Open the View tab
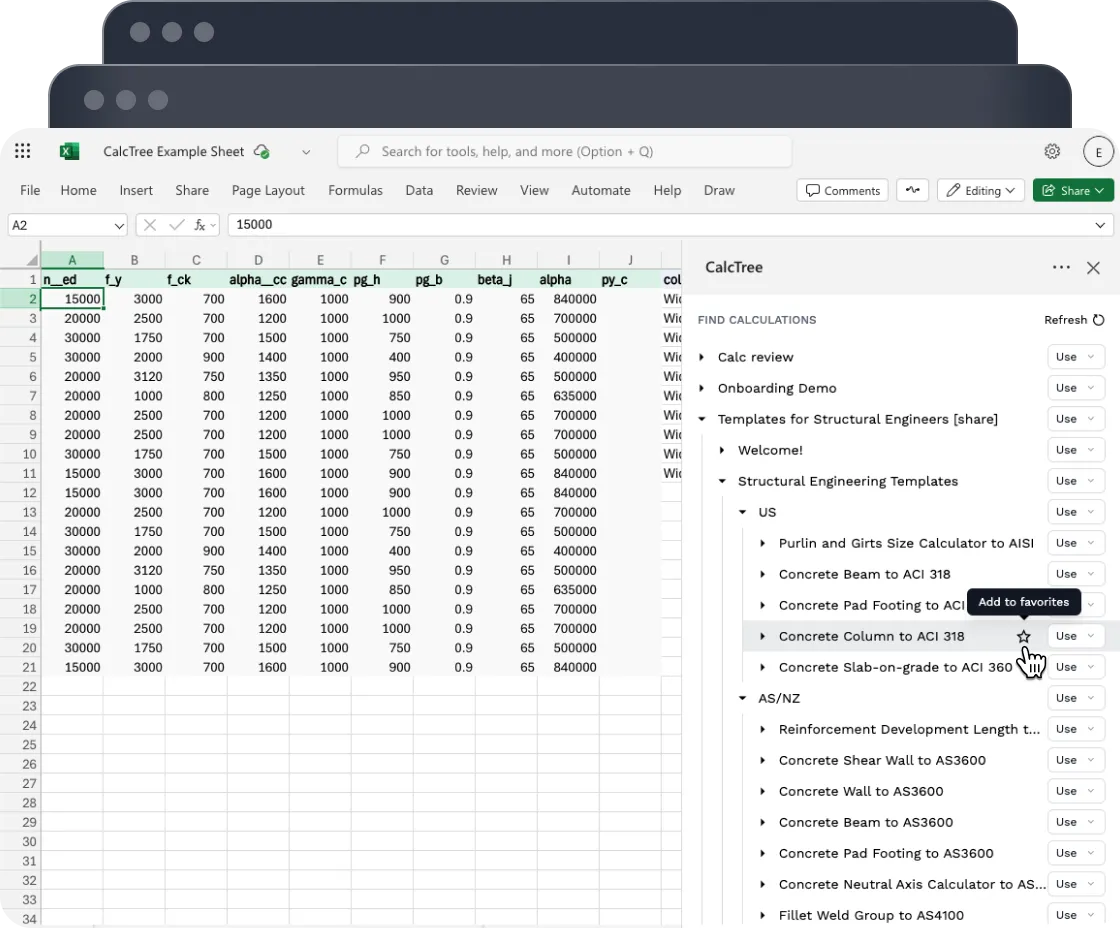Image resolution: width=1120 pixels, height=928 pixels. click(x=534, y=190)
